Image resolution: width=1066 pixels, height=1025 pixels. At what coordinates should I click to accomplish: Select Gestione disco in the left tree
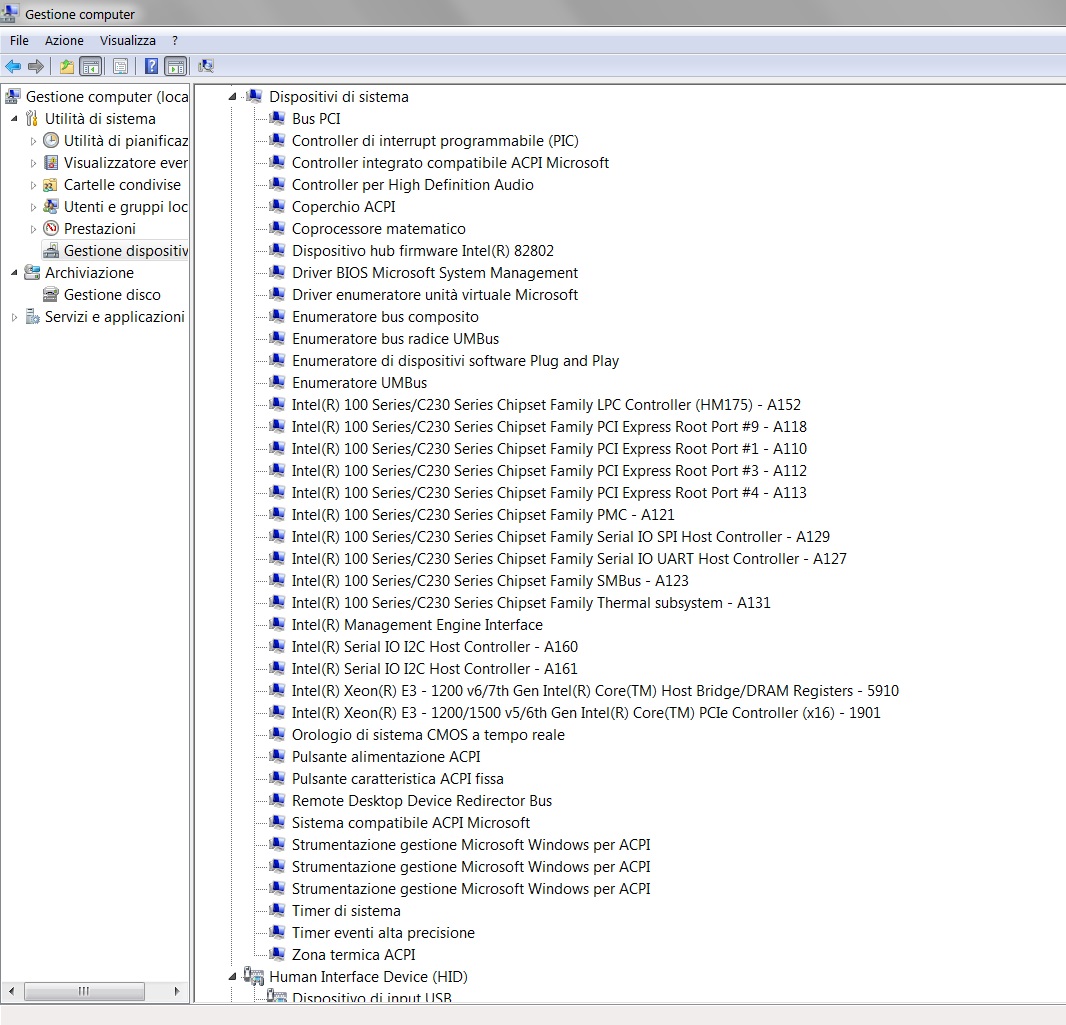coord(111,295)
